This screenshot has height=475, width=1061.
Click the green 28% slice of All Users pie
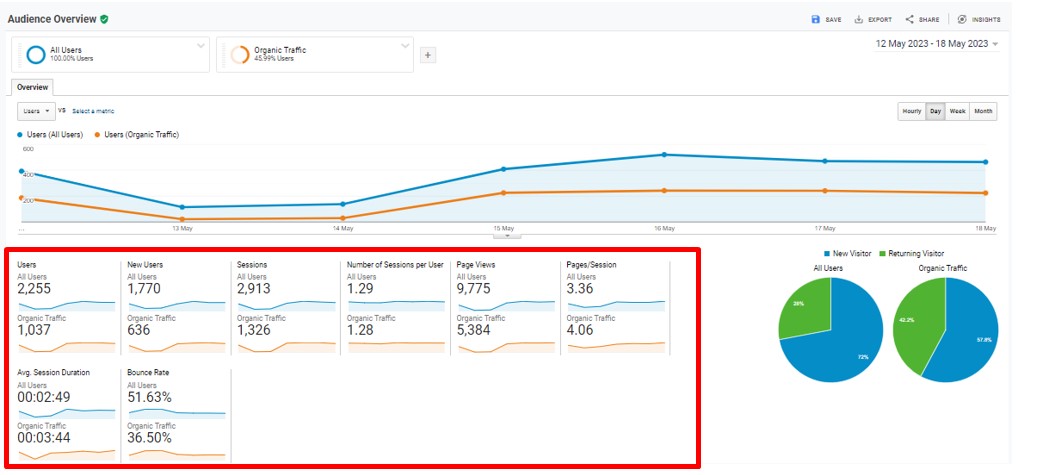click(805, 308)
